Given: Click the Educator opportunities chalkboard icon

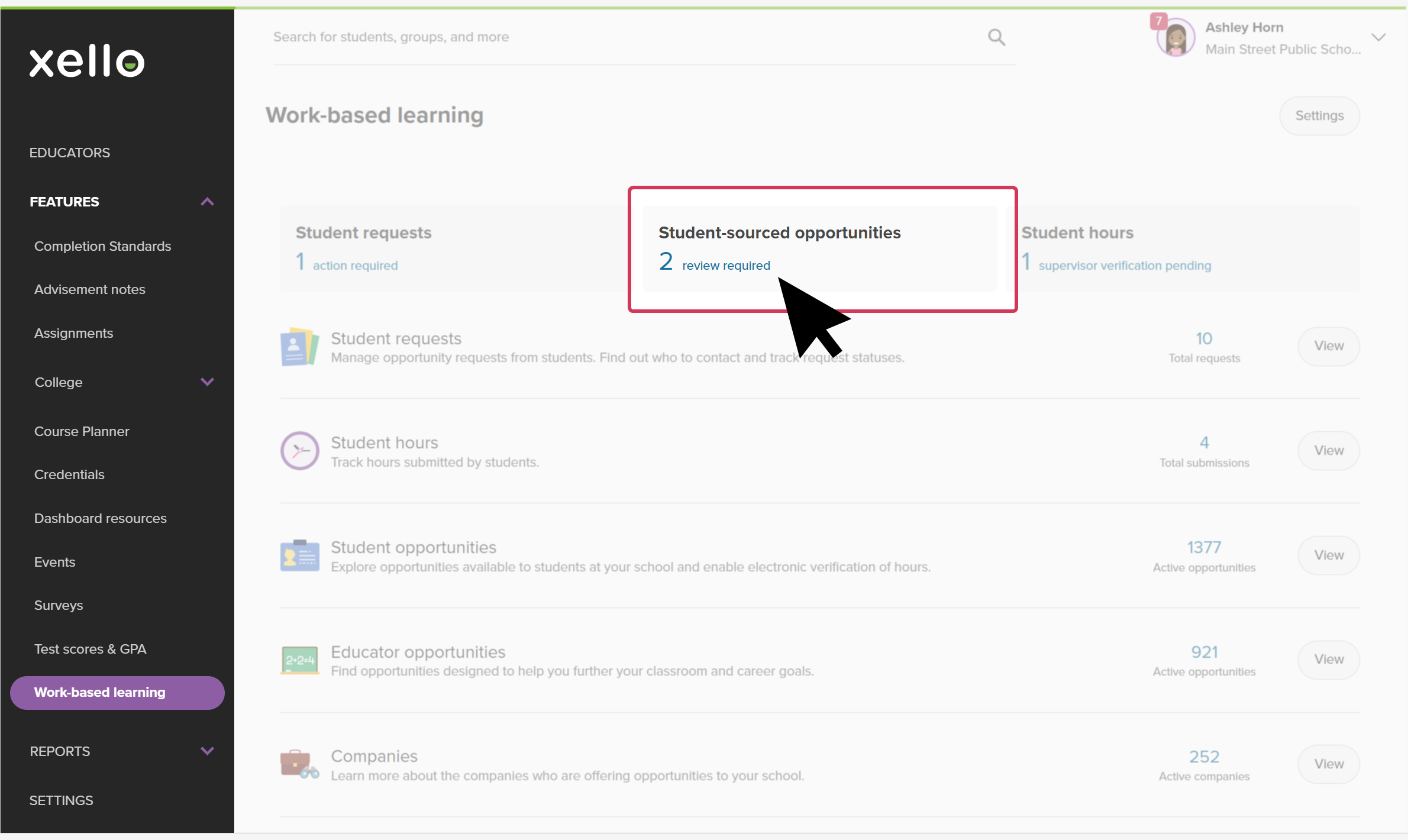Looking at the screenshot, I should [x=299, y=660].
